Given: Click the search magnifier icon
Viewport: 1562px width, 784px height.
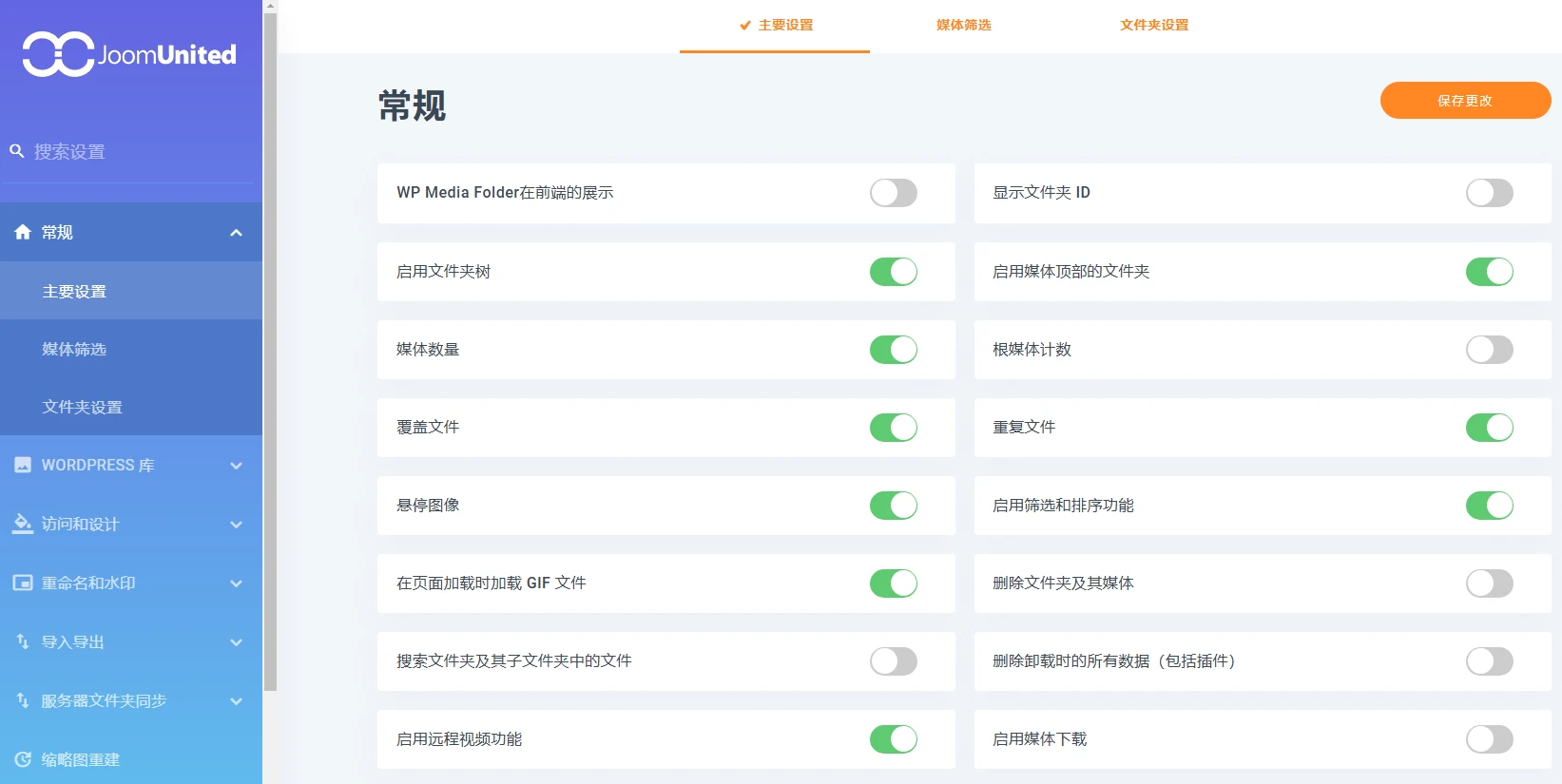Looking at the screenshot, I should click(17, 151).
